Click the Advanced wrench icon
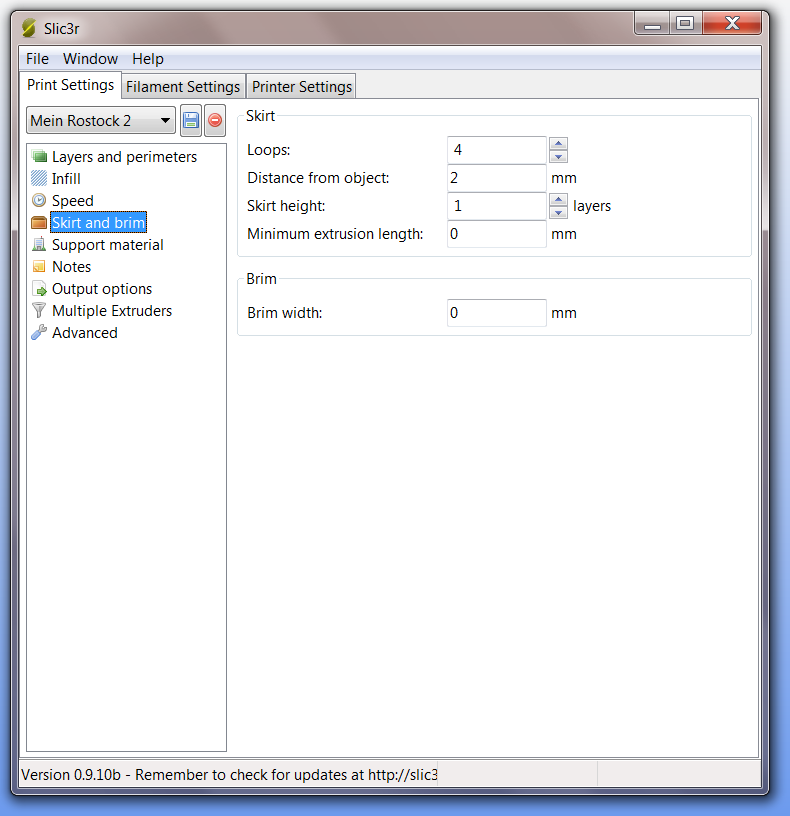 (x=39, y=333)
